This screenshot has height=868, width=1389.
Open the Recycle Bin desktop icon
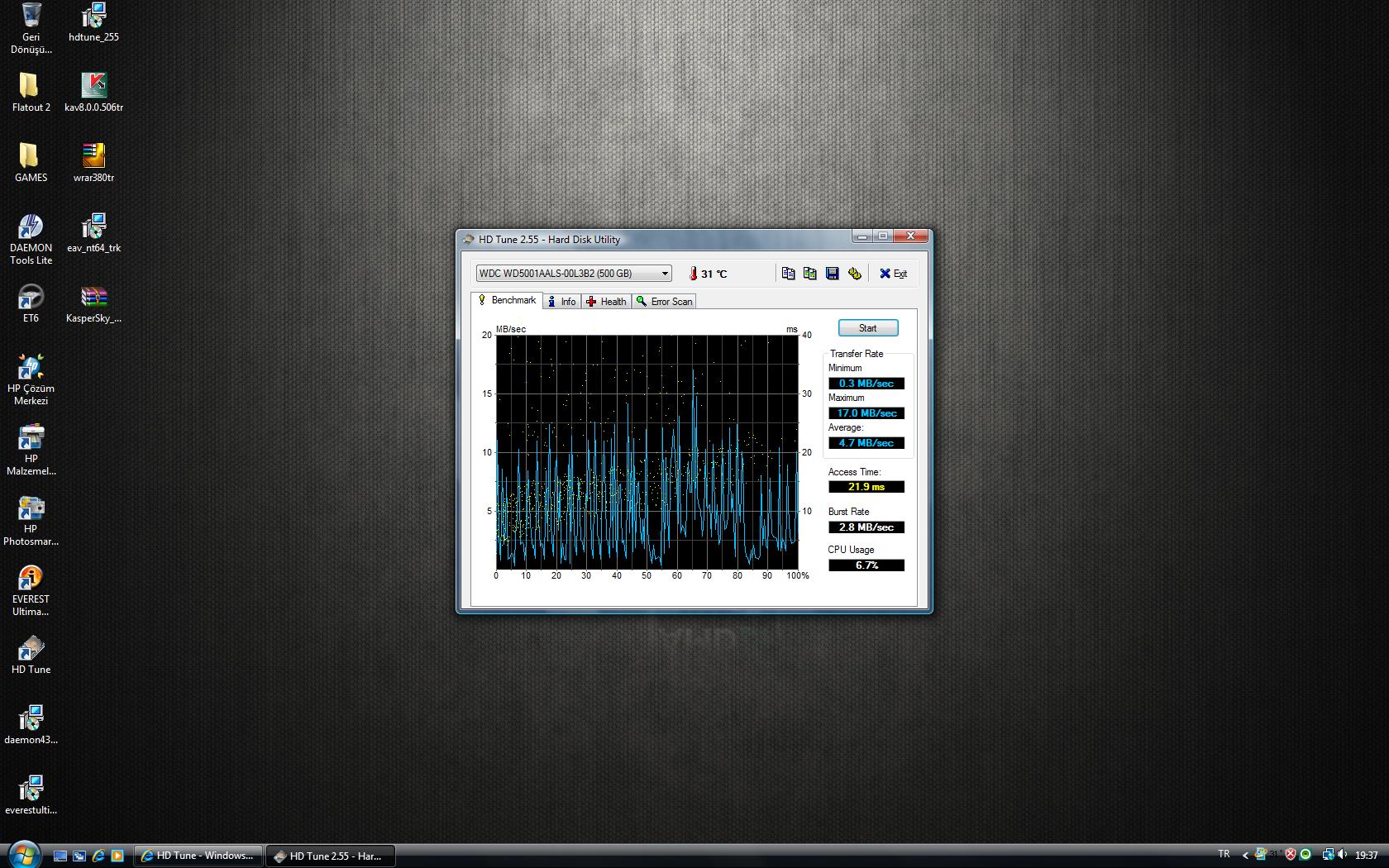click(x=31, y=29)
